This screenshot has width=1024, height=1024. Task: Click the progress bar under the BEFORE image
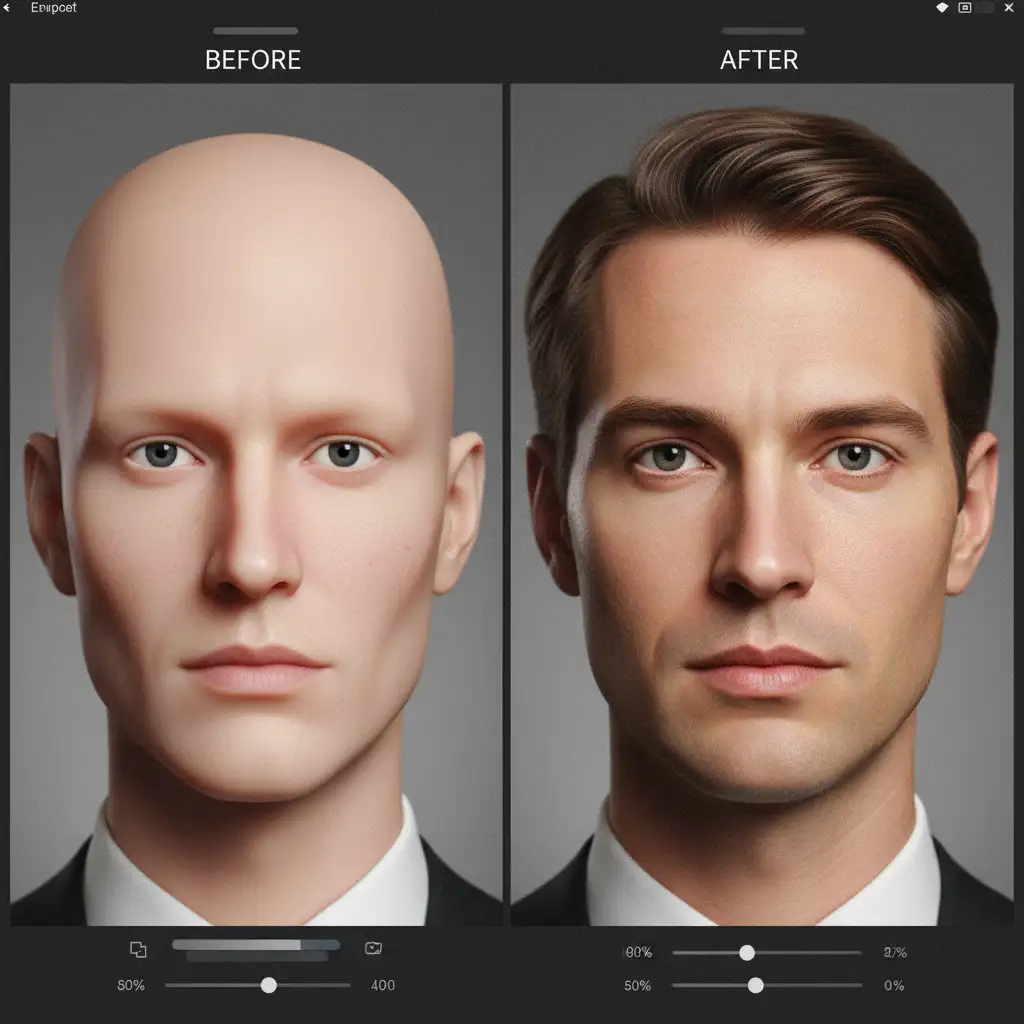pyautogui.click(x=255, y=945)
